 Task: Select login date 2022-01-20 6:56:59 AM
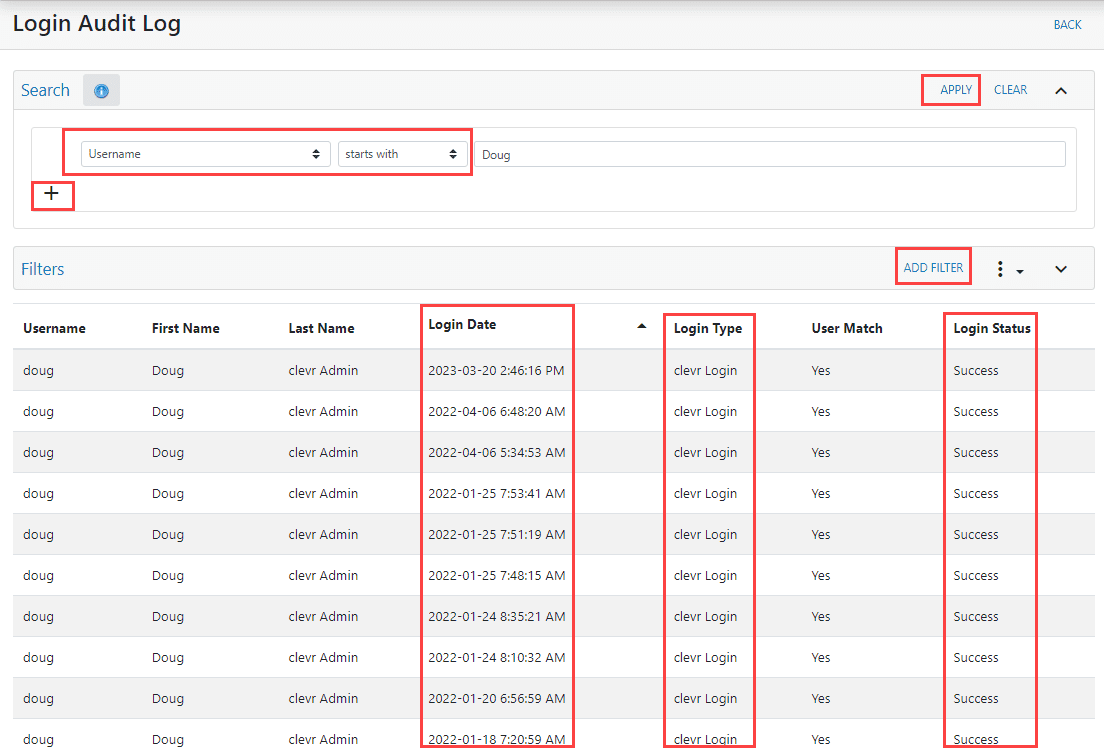496,699
